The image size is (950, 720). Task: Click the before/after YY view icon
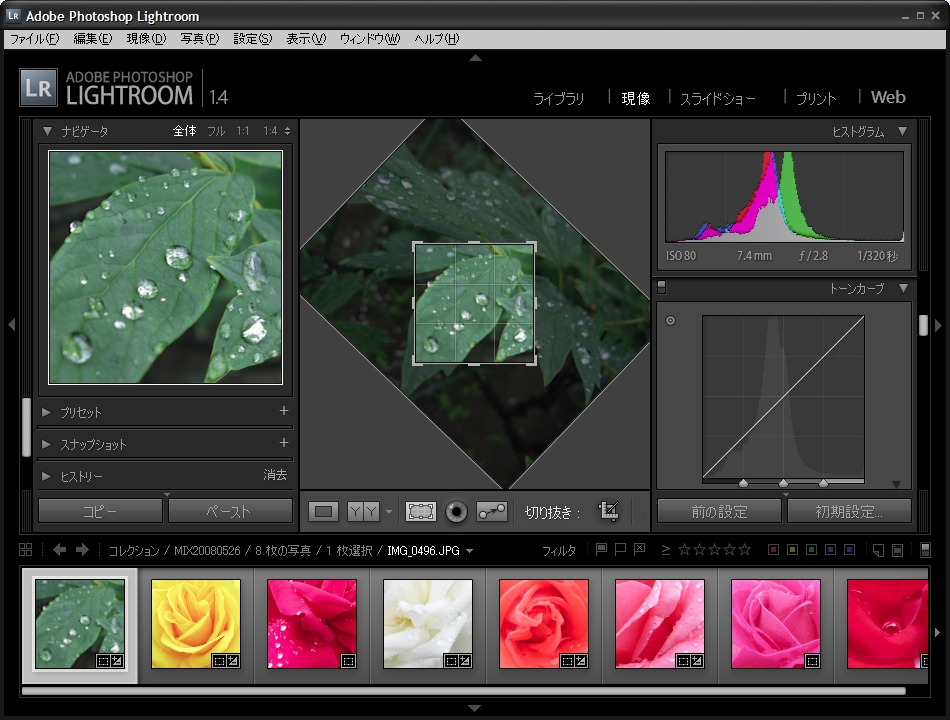tap(363, 511)
